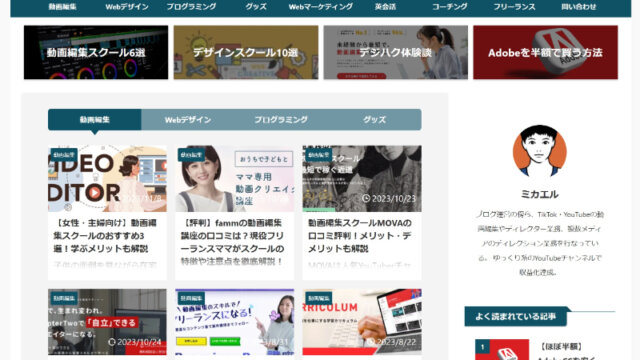The image size is (640, 360).
Task: Open the デザインスクール10選 banner
Action: (246, 52)
